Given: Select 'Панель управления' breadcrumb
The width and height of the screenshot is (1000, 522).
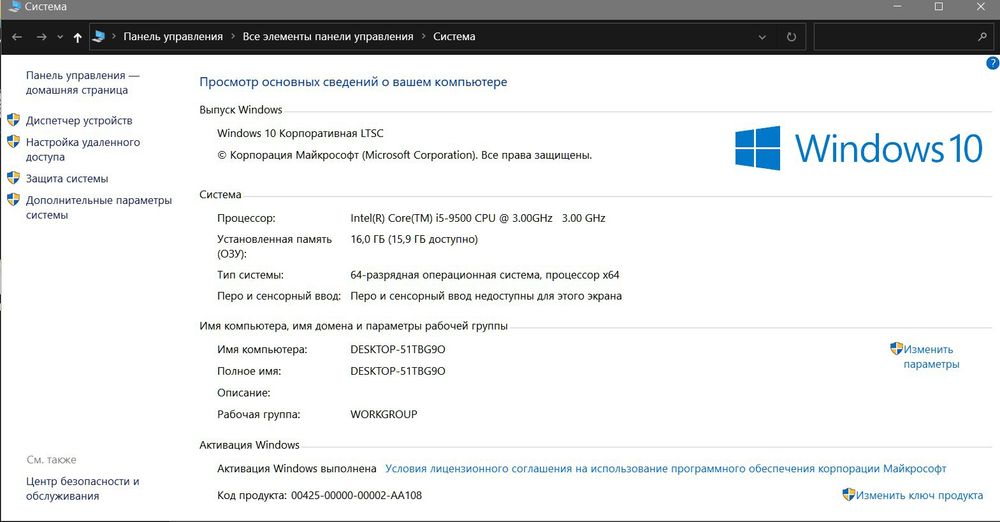Looking at the screenshot, I should [173, 36].
